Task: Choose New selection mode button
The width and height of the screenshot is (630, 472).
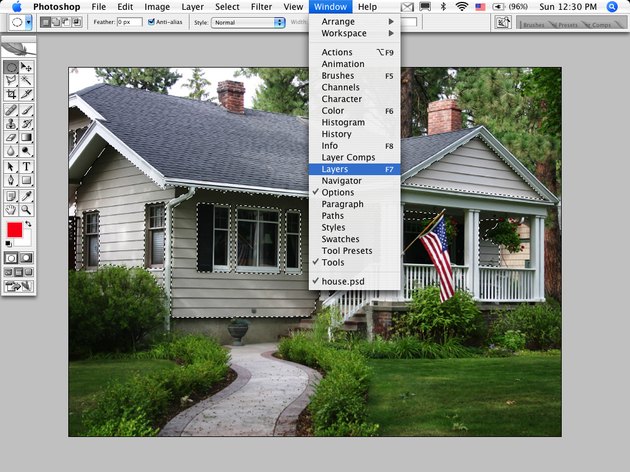Action: click(45, 22)
